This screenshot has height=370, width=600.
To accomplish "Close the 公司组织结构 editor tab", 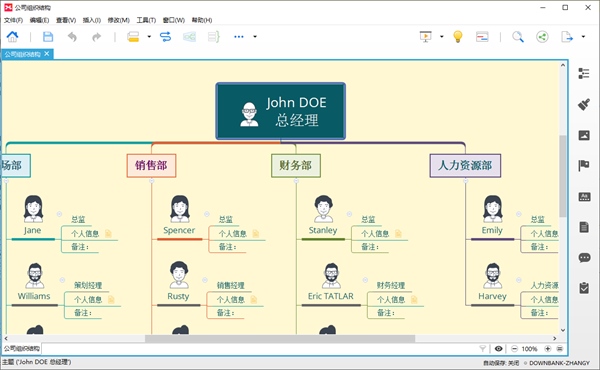I will click(x=47, y=54).
